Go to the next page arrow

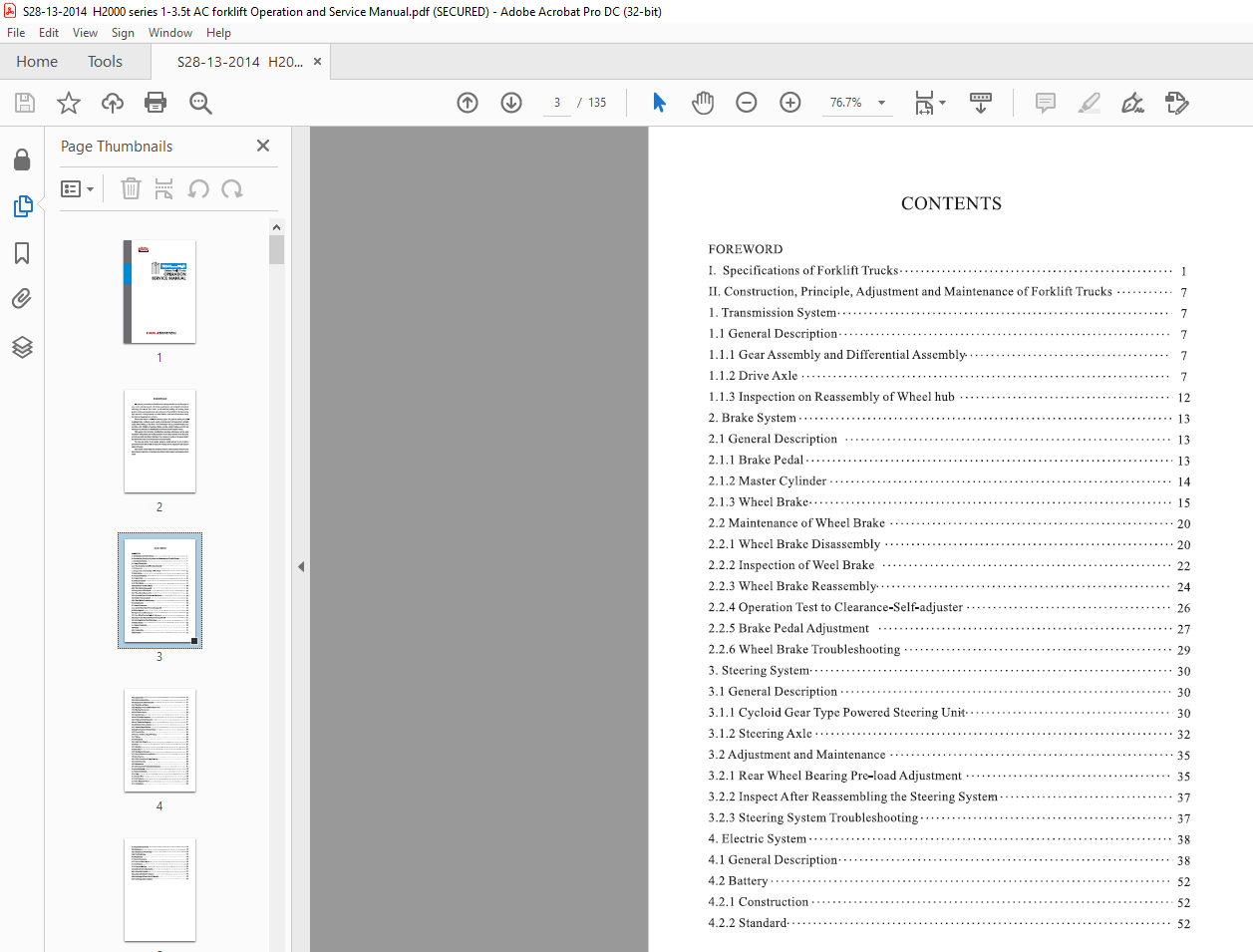511,103
